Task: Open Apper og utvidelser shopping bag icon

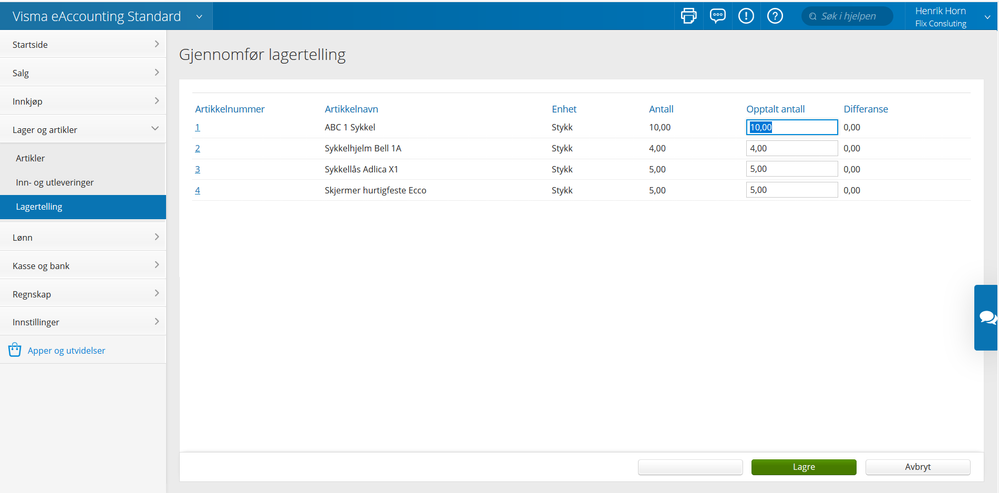Action: coord(15,350)
